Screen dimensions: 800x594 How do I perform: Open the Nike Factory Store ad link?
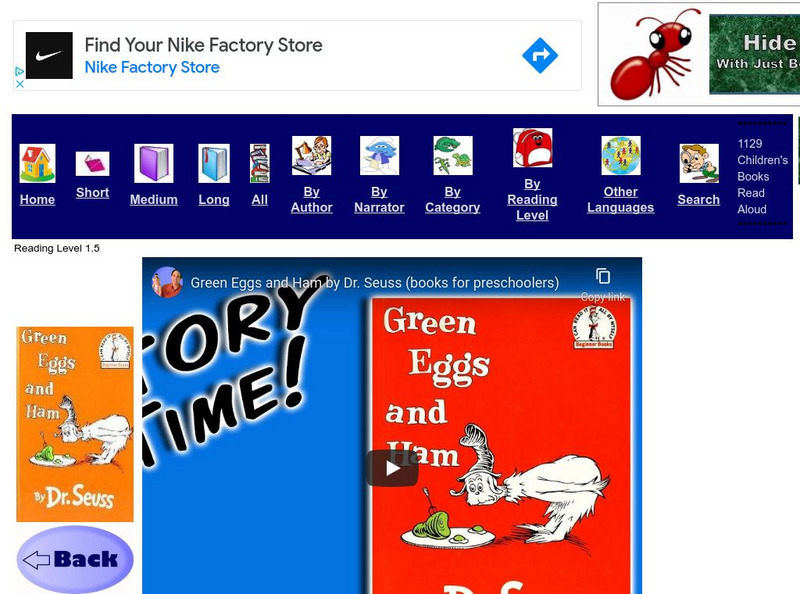point(152,67)
